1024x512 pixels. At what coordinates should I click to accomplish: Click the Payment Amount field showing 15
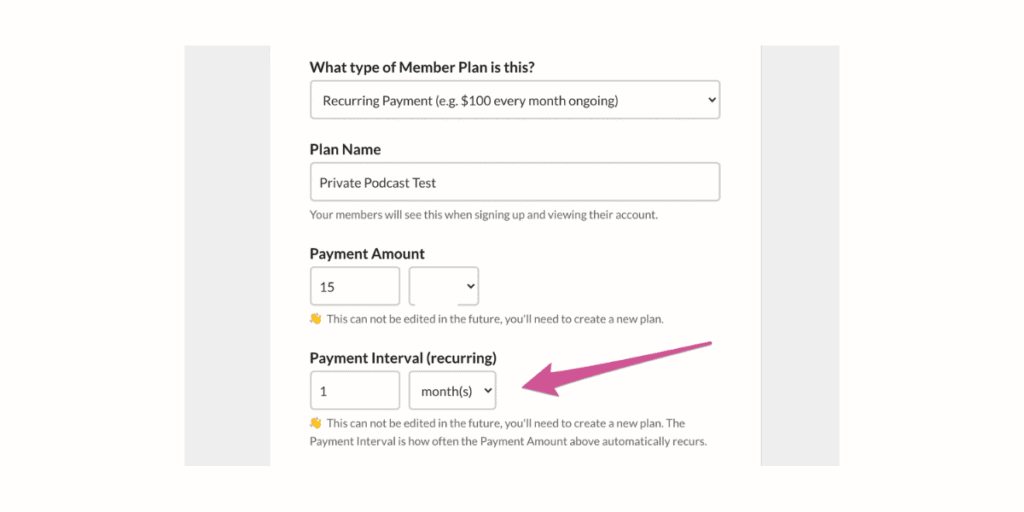(355, 286)
